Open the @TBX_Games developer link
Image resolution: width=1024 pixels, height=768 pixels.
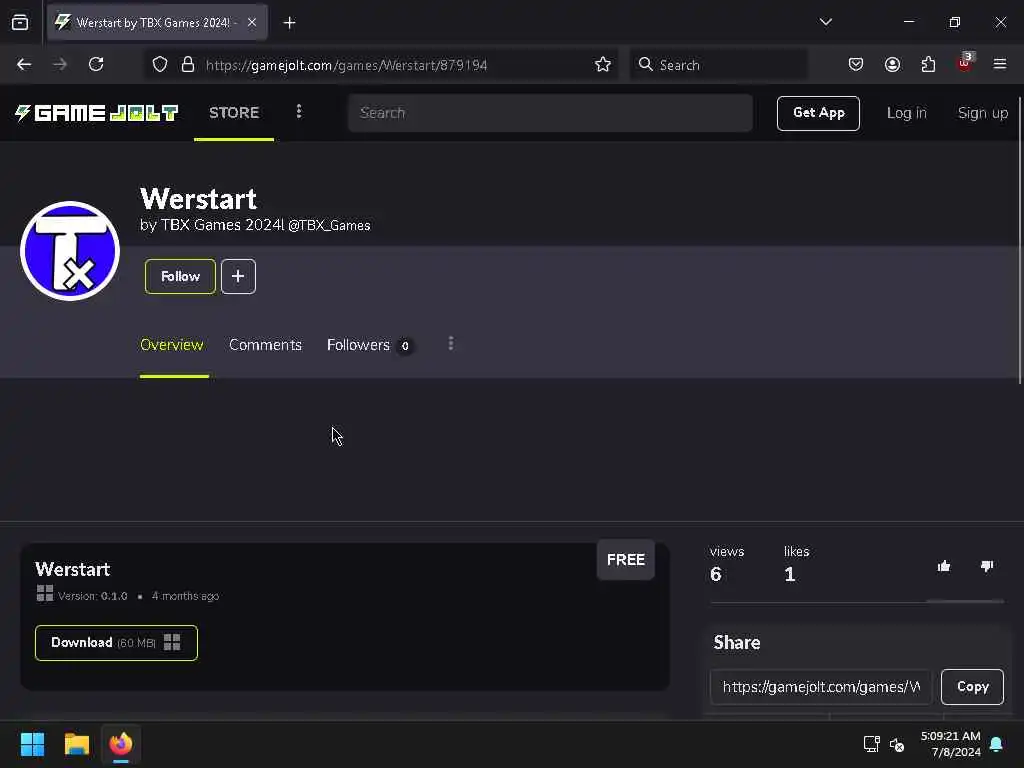[x=329, y=225]
